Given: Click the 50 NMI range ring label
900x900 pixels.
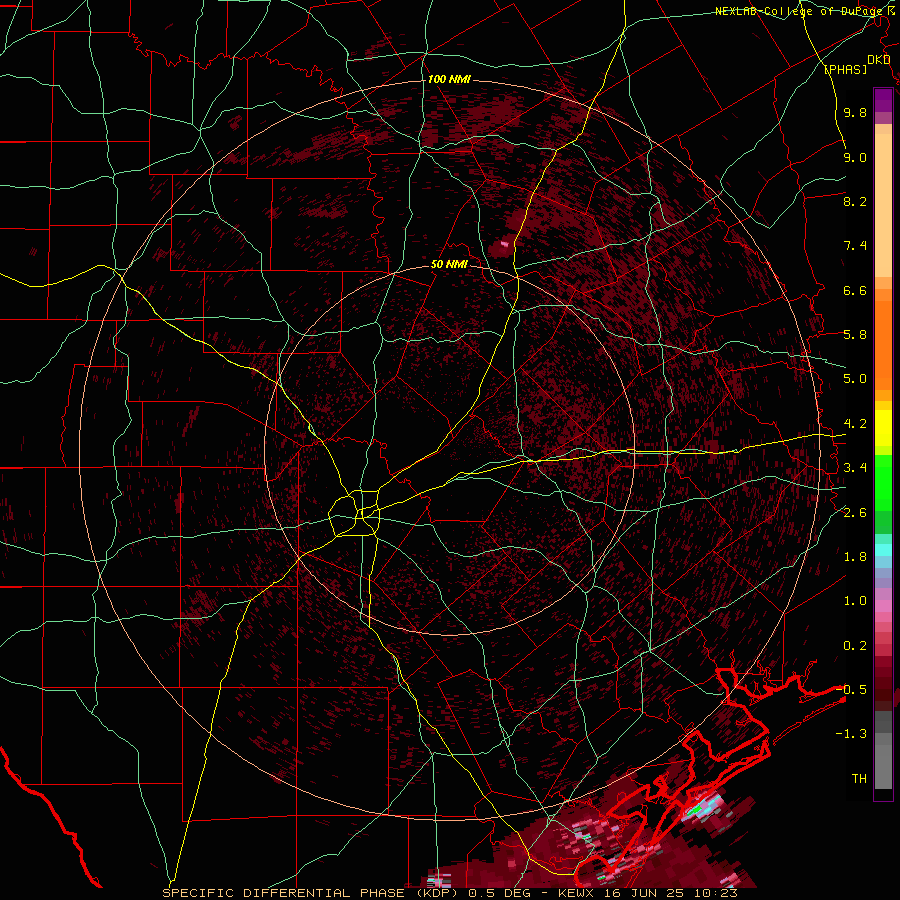Looking at the screenshot, I should tap(449, 264).
